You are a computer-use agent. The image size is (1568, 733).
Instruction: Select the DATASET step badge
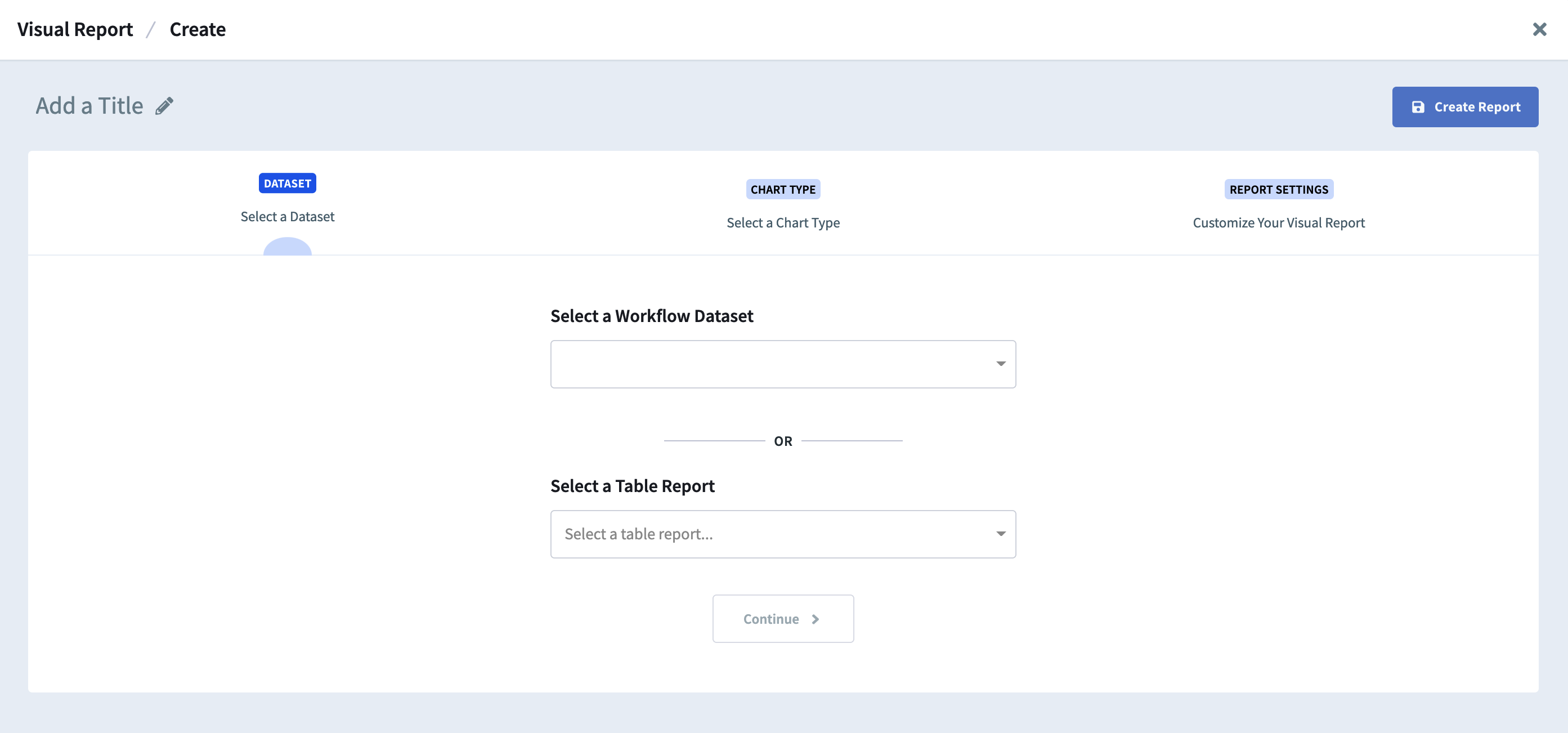coord(286,182)
